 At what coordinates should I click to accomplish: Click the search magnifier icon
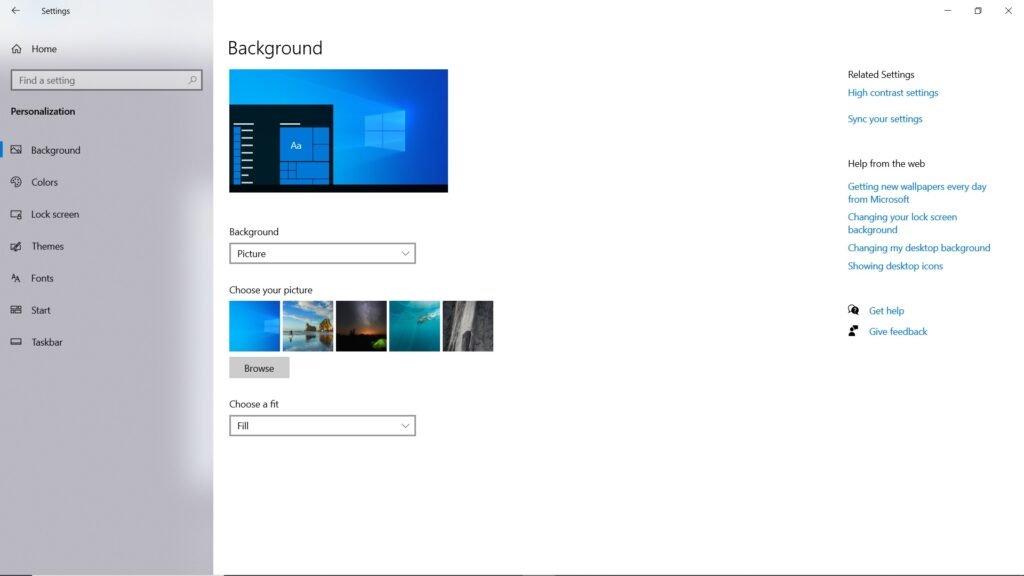point(192,80)
